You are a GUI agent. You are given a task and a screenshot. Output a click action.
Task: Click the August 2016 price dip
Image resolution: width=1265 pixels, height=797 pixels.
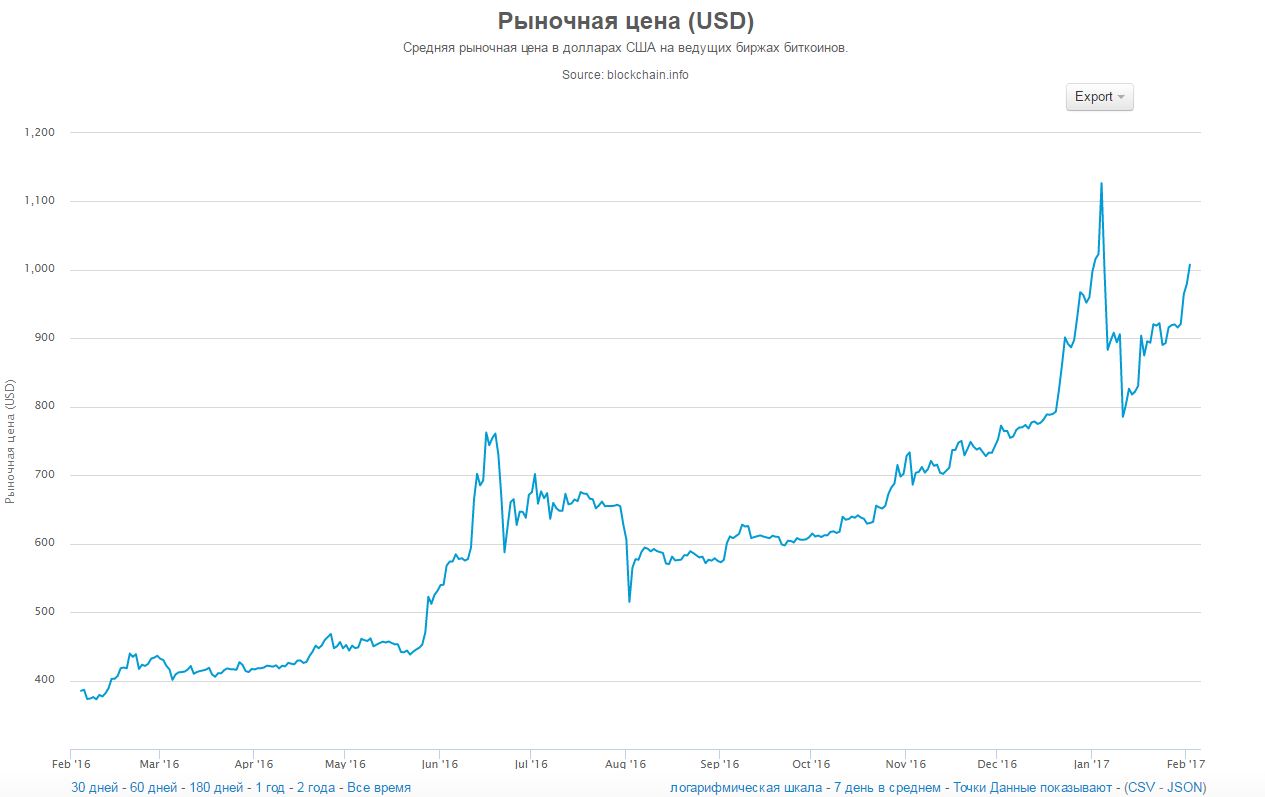pos(629,601)
